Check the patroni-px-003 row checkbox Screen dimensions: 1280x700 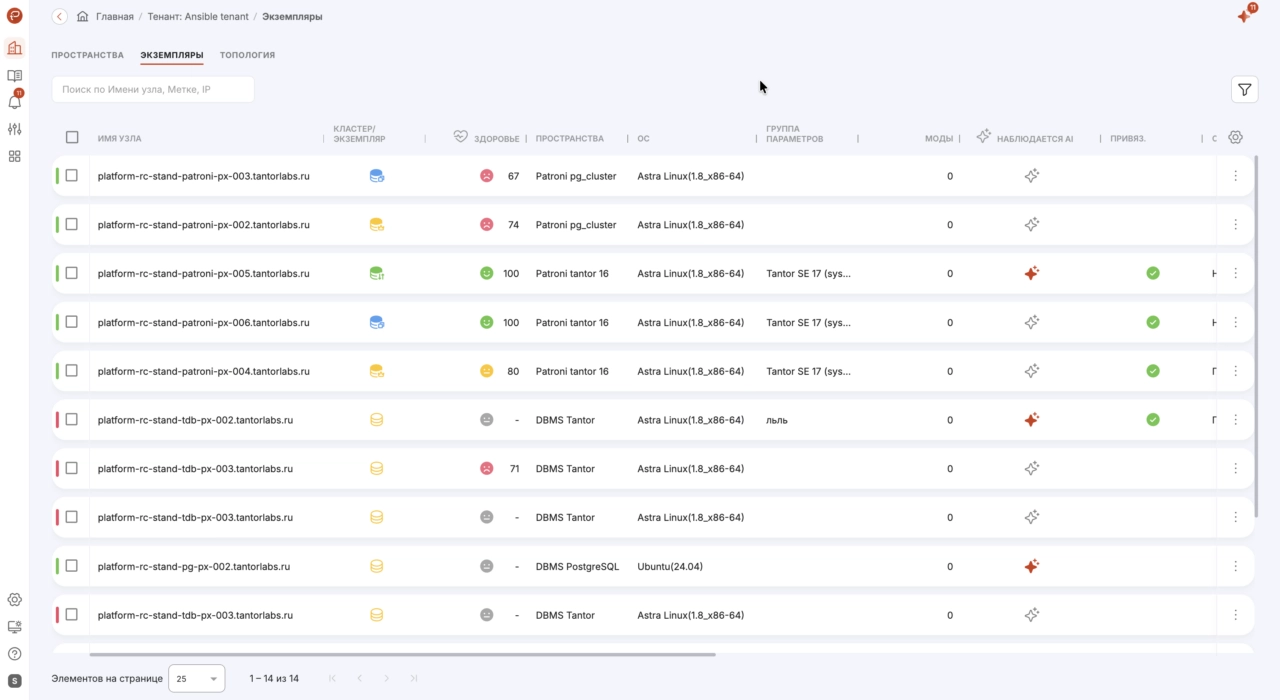coord(72,175)
